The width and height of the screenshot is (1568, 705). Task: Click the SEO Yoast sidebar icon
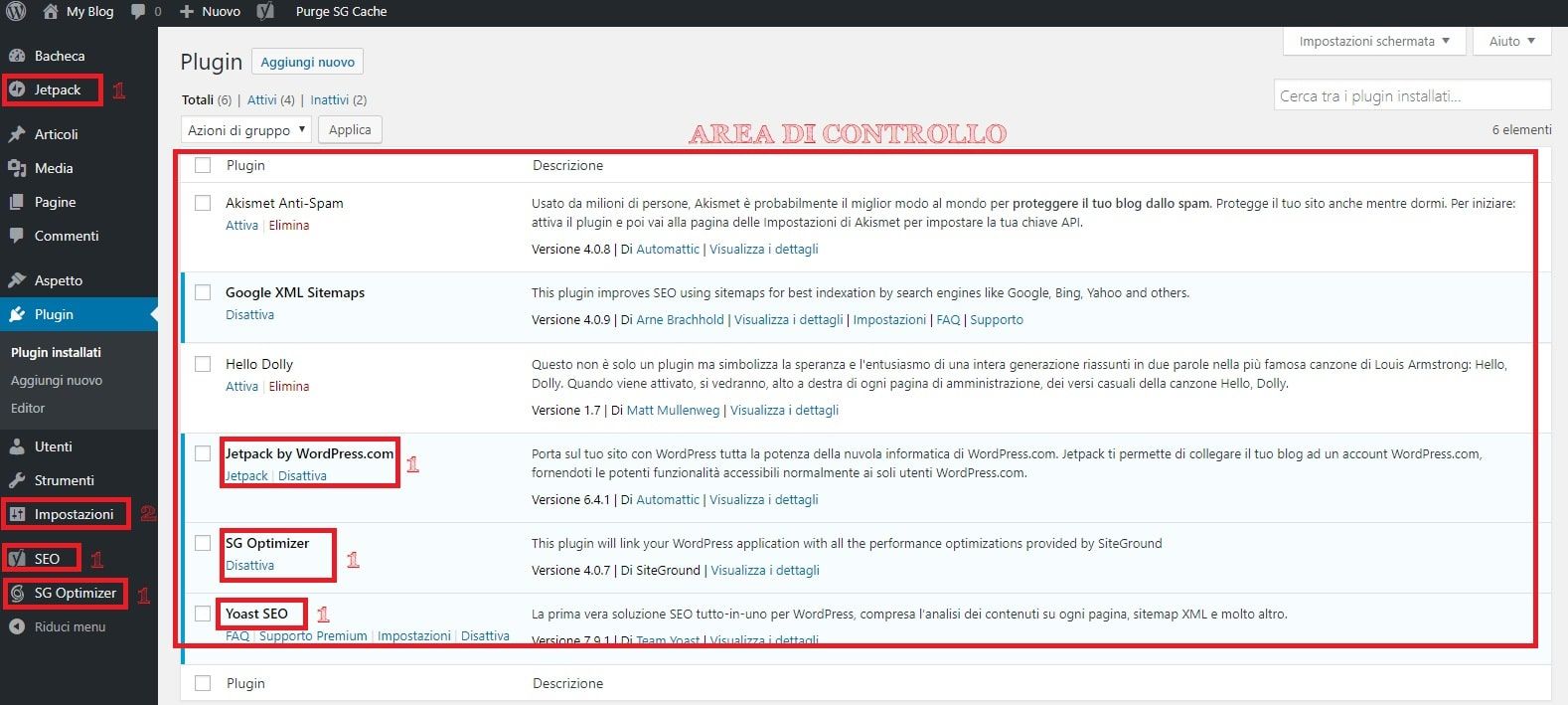tap(17, 559)
